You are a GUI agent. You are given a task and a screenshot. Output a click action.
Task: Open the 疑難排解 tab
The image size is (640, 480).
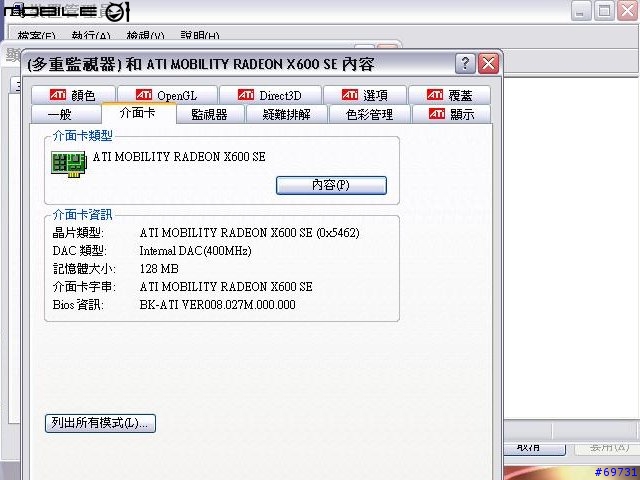[287, 114]
